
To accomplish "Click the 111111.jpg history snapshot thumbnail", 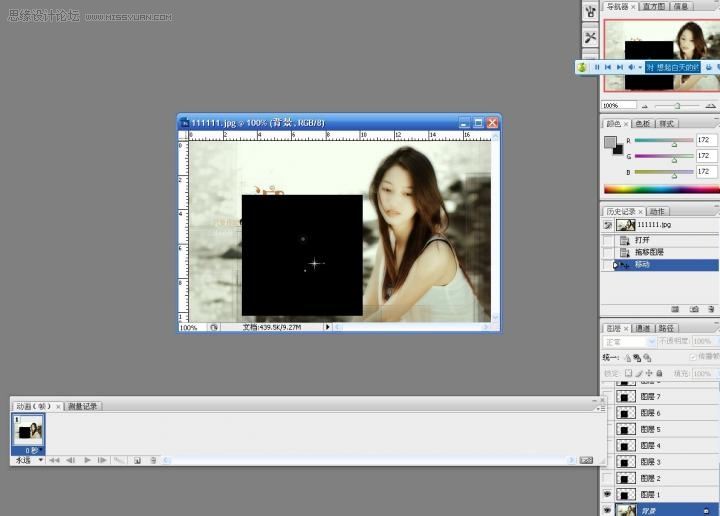I will (x=625, y=225).
